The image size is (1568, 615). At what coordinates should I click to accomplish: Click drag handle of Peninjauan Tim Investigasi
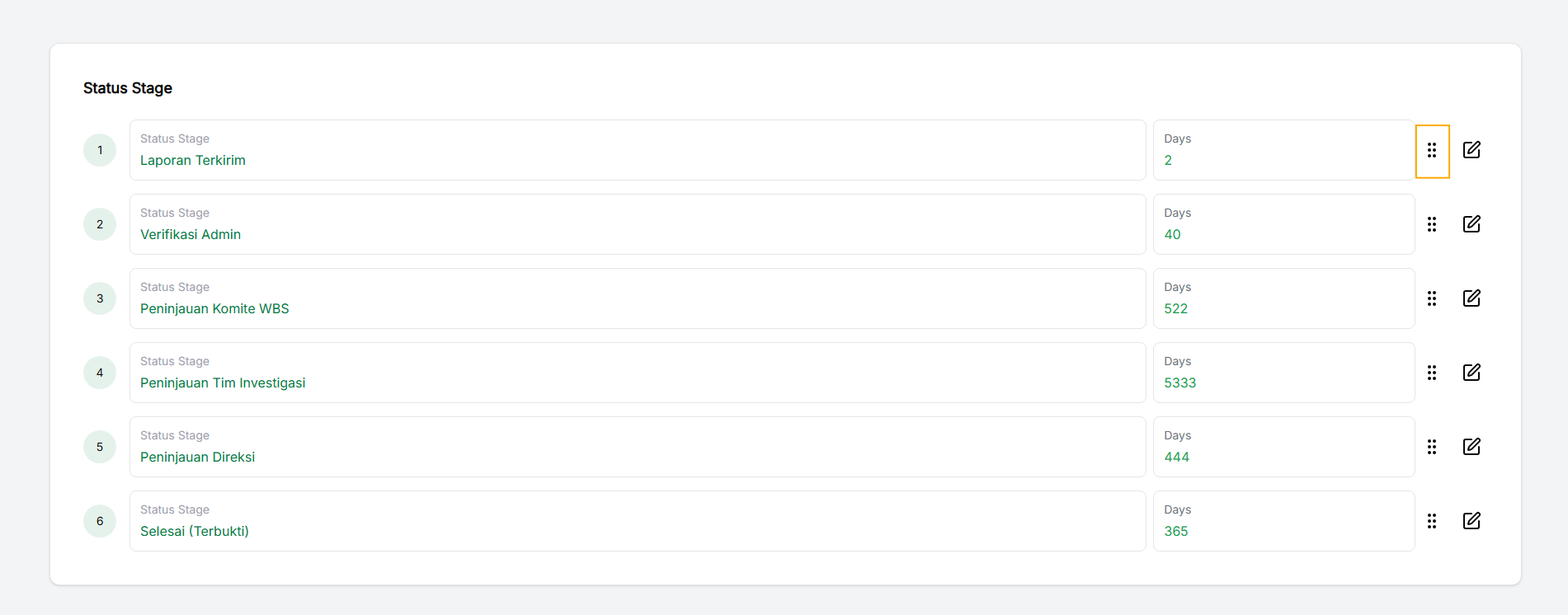click(1432, 373)
